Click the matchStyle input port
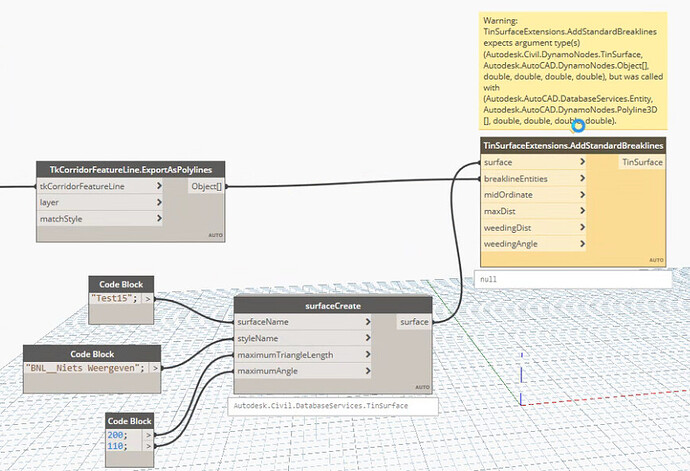The image size is (690, 471). (x=100, y=219)
